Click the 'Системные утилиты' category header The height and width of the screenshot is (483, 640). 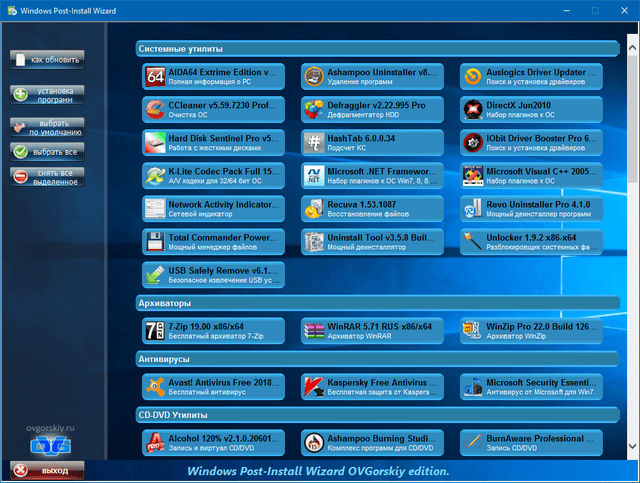181,48
